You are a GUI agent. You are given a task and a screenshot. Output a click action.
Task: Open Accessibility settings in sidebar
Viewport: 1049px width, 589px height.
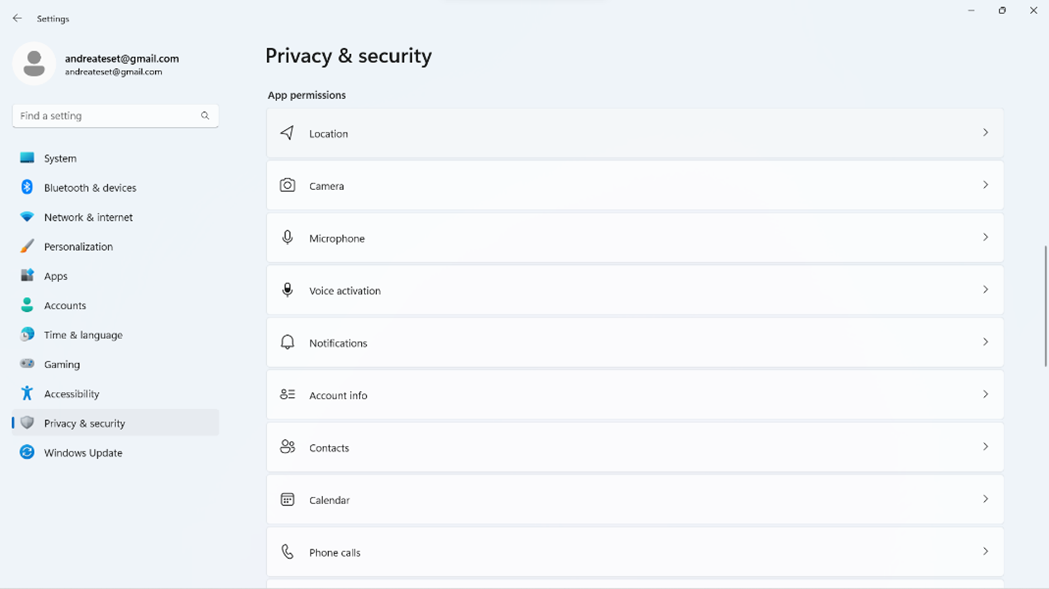click(71, 394)
